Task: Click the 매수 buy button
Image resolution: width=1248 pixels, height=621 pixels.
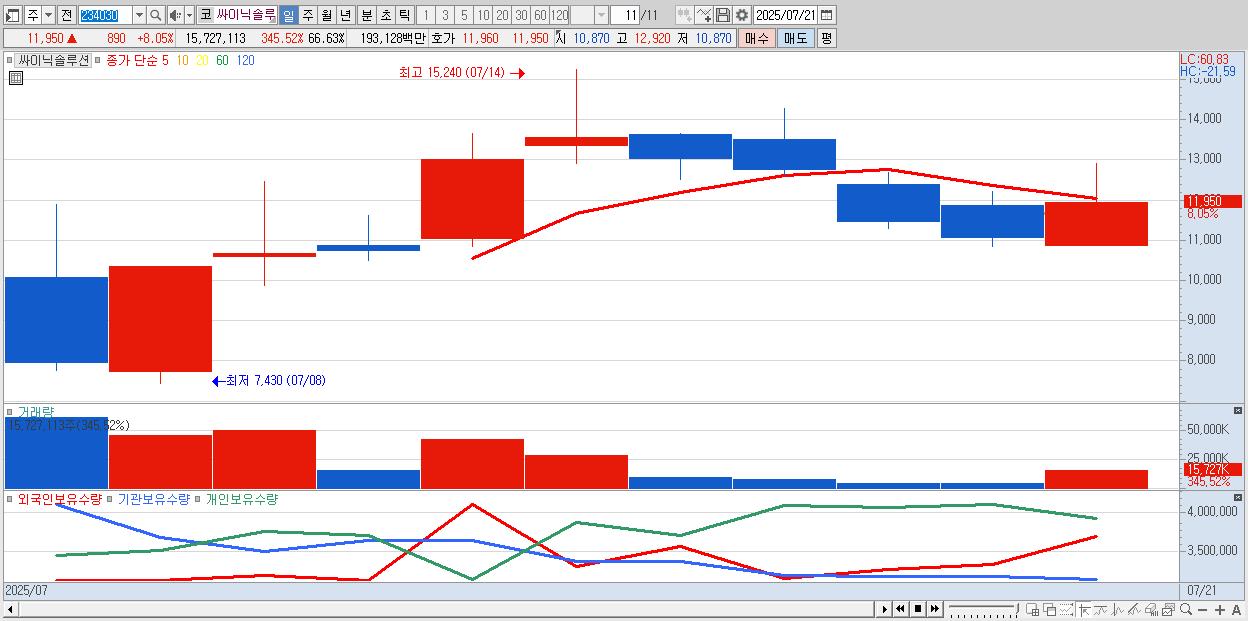Action: [757, 38]
